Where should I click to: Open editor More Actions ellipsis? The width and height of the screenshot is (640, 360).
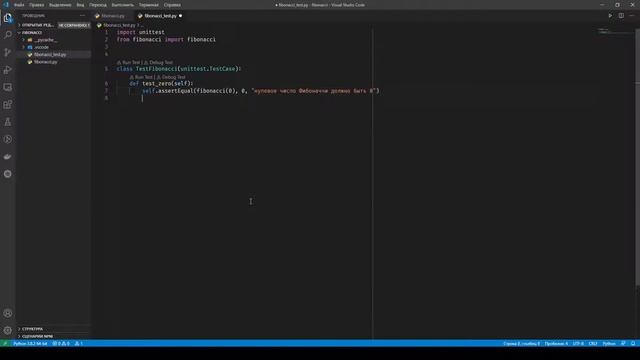pyautogui.click(x=632, y=16)
